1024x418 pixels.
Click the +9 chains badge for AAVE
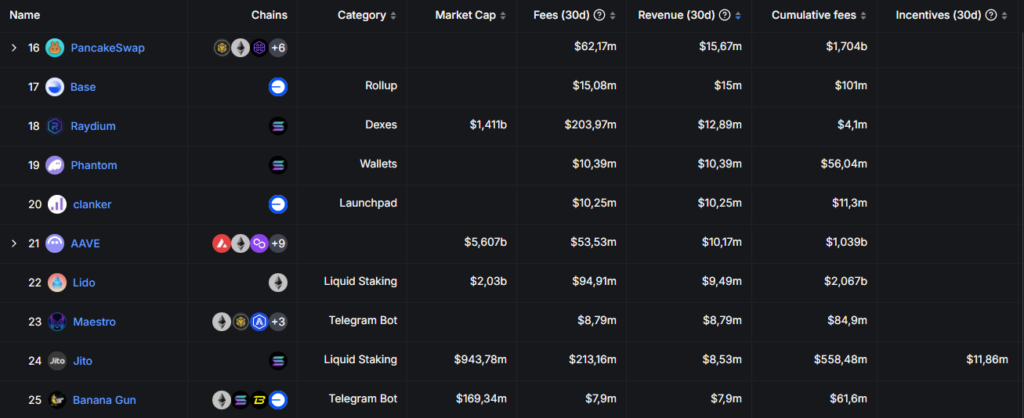[279, 243]
